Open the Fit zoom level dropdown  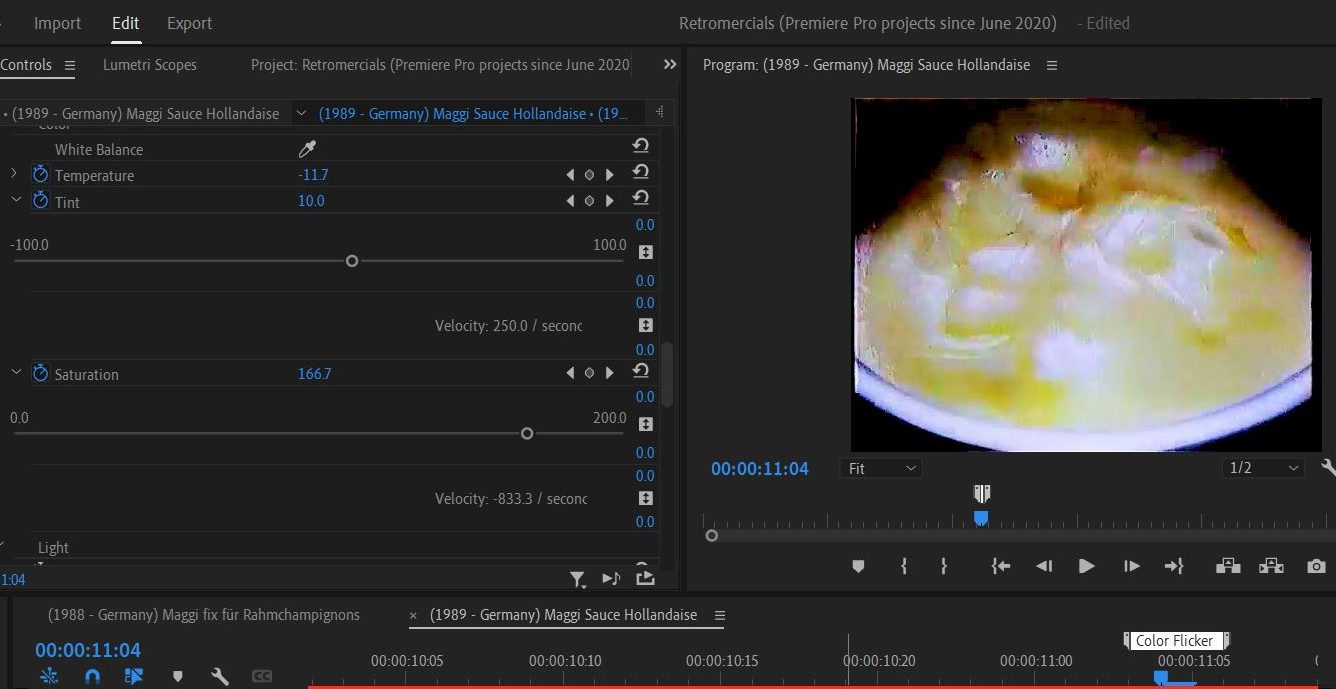882,468
